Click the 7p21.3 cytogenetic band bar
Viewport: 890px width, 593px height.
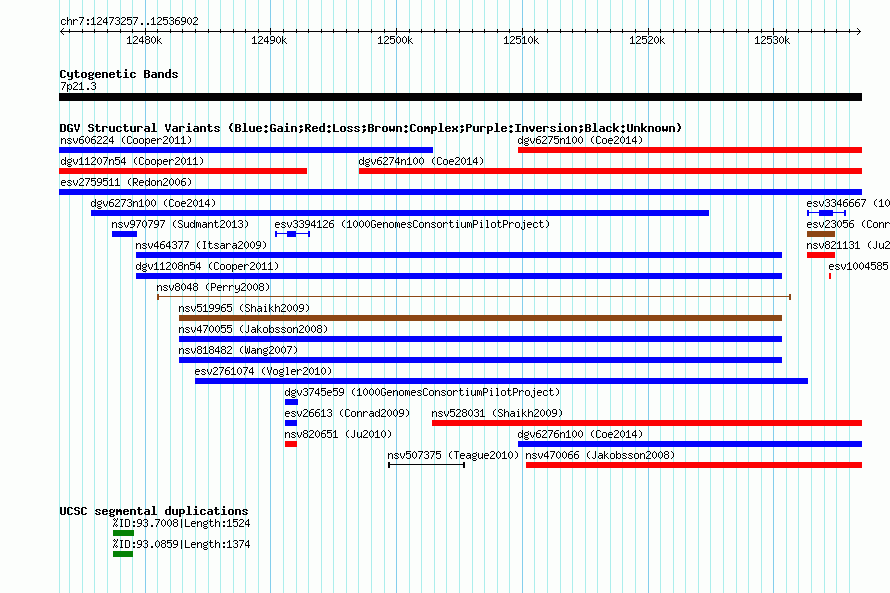(x=460, y=97)
